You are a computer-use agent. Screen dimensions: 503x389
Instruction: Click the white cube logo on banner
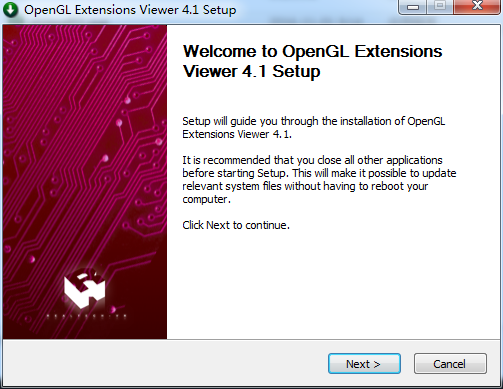point(85,288)
